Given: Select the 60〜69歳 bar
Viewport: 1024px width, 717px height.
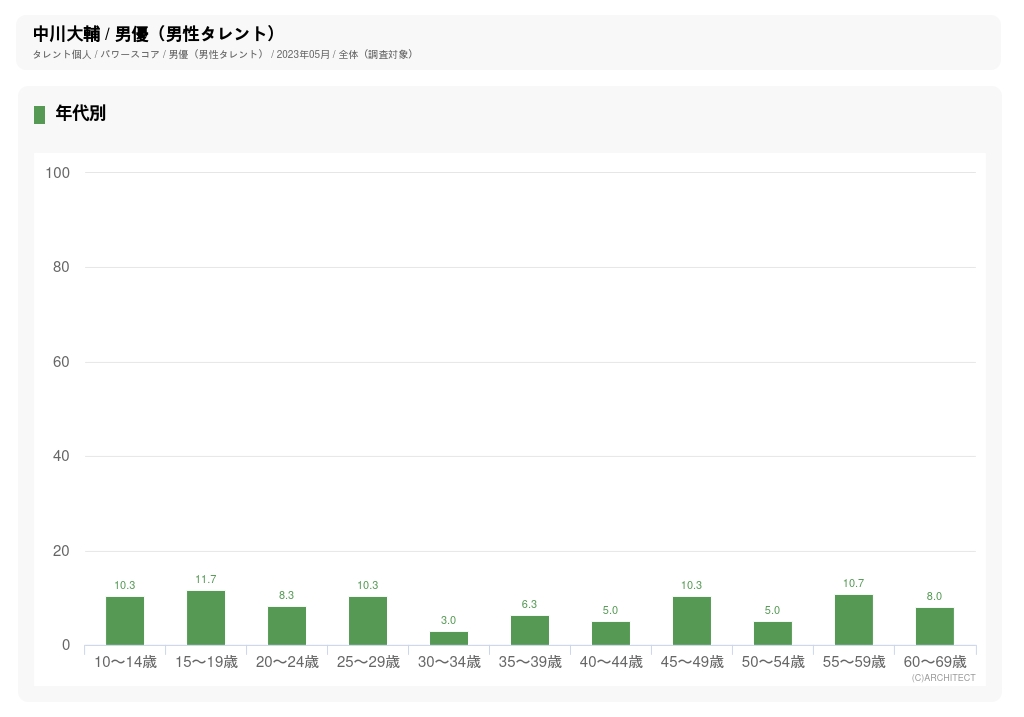Looking at the screenshot, I should (935, 626).
